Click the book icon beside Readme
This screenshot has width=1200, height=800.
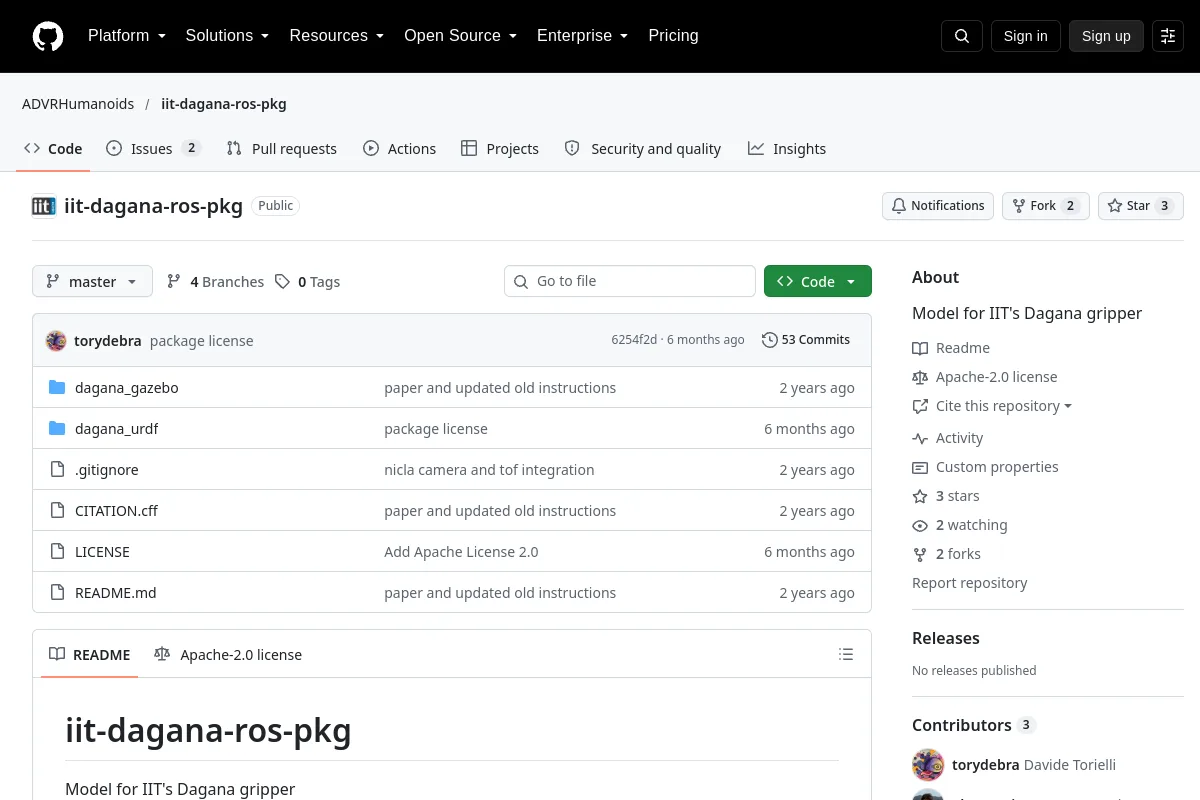click(x=920, y=348)
